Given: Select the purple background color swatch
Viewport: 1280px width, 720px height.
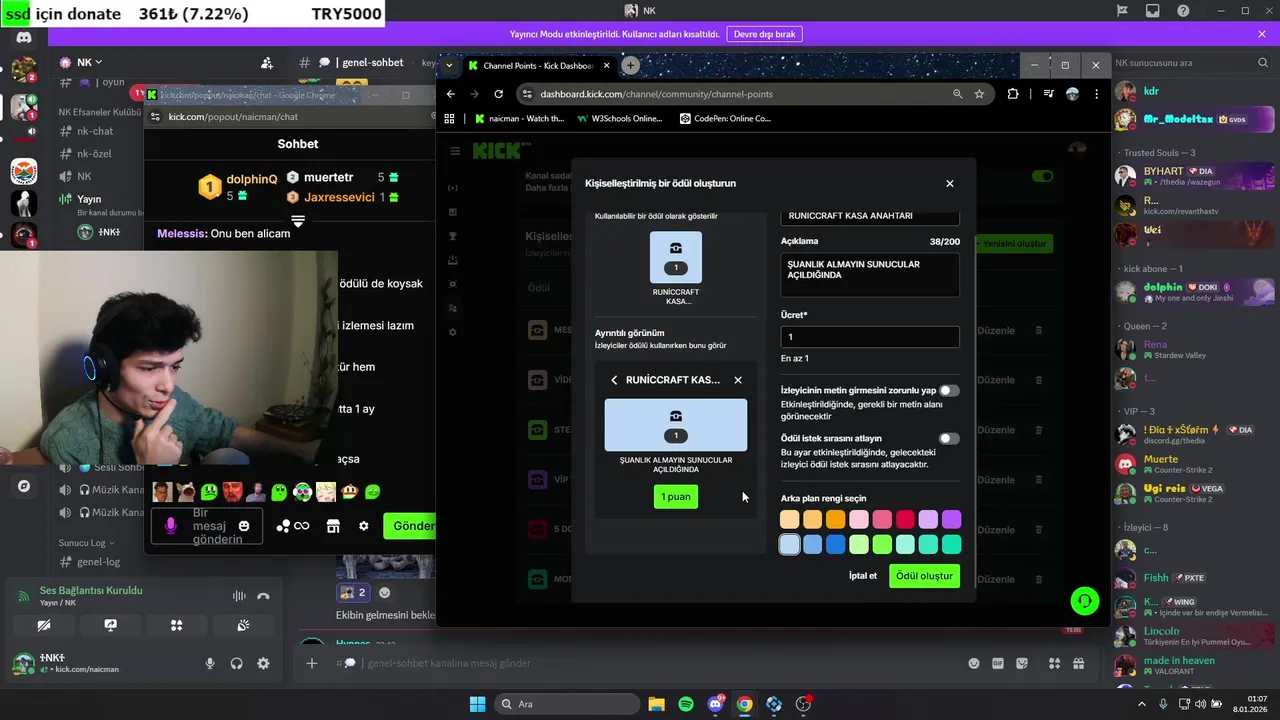Looking at the screenshot, I should pos(951,519).
